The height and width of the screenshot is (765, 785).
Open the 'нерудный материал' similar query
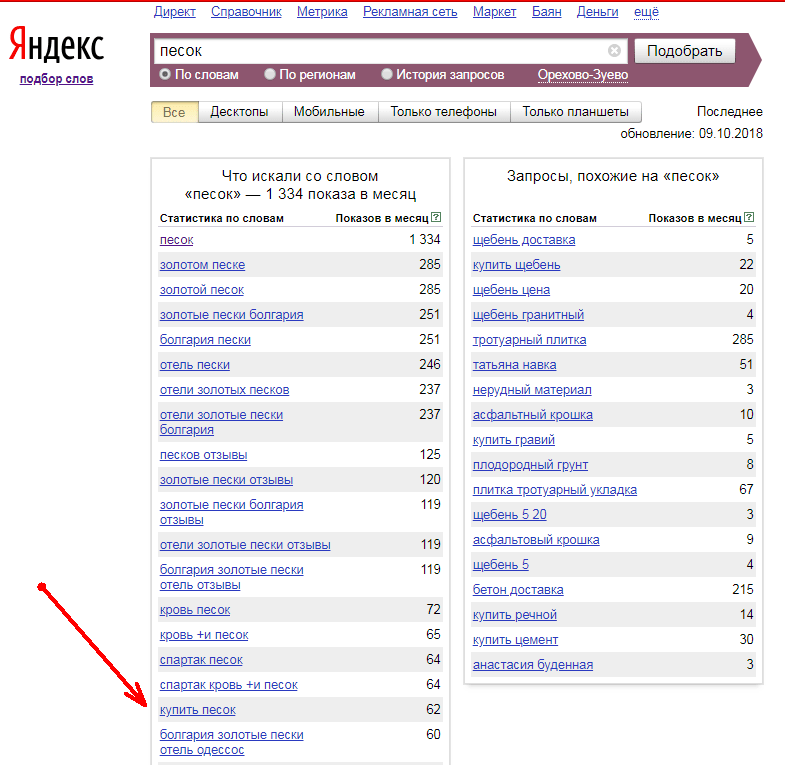[x=532, y=390]
